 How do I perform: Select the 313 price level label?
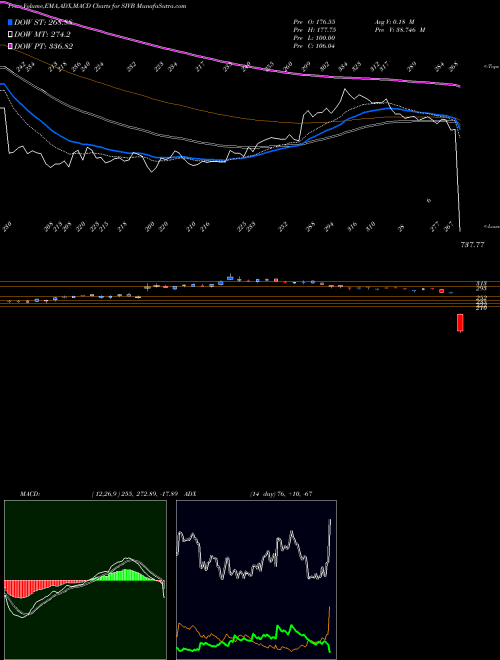pyautogui.click(x=481, y=284)
